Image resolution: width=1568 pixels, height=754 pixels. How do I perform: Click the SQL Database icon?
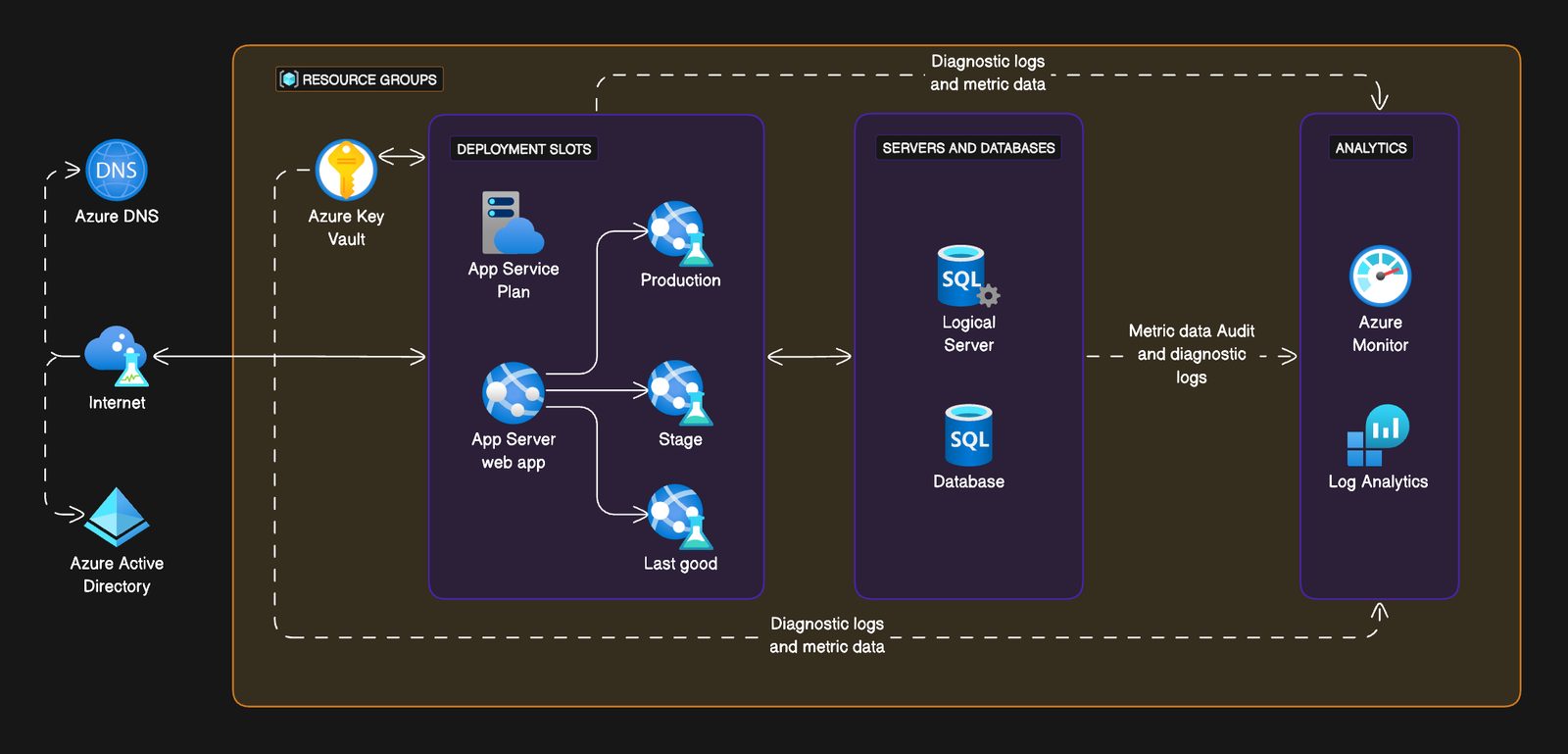(968, 435)
